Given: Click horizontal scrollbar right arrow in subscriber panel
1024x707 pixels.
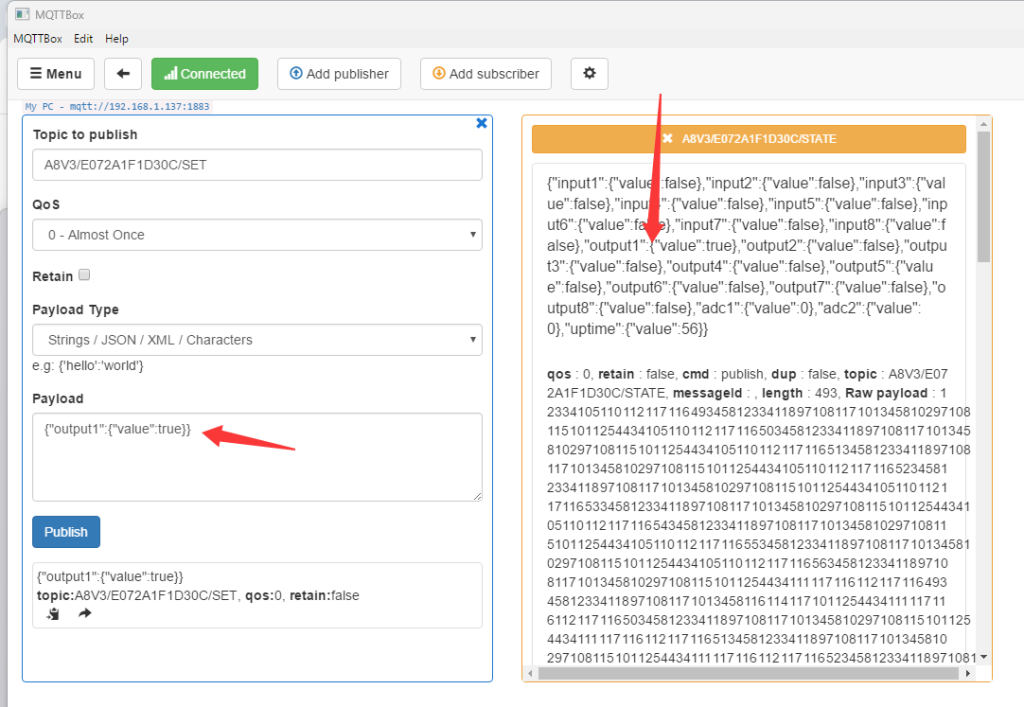Looking at the screenshot, I should point(968,673).
